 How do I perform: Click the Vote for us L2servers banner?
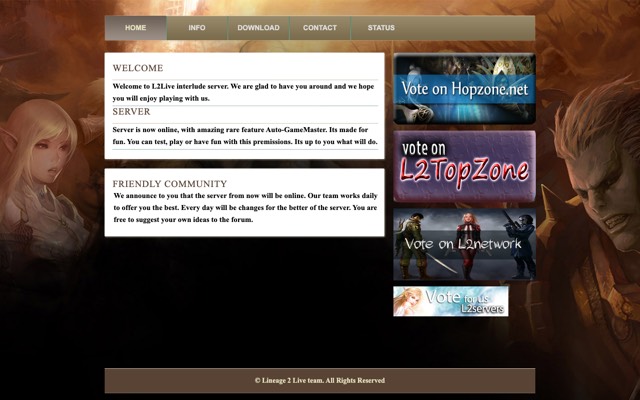[x=451, y=301]
